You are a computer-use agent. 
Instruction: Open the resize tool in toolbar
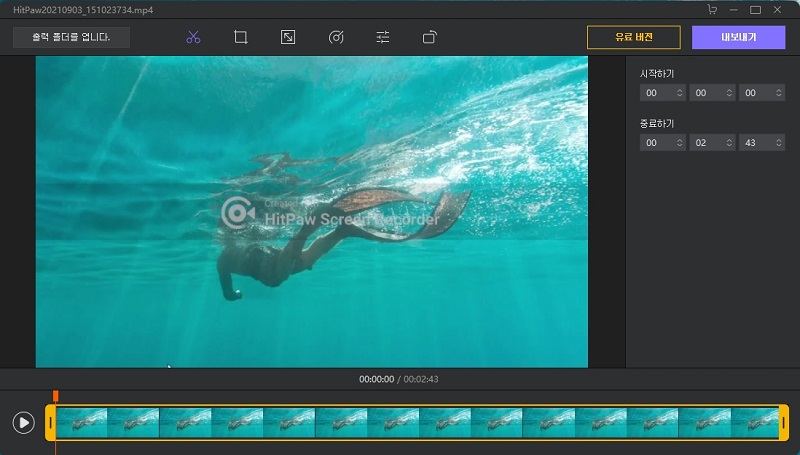[x=288, y=38]
